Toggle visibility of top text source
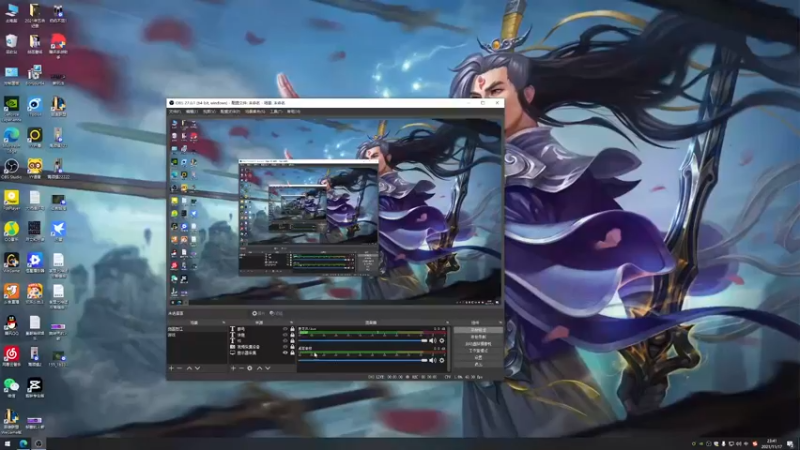800x450 pixels. point(285,329)
